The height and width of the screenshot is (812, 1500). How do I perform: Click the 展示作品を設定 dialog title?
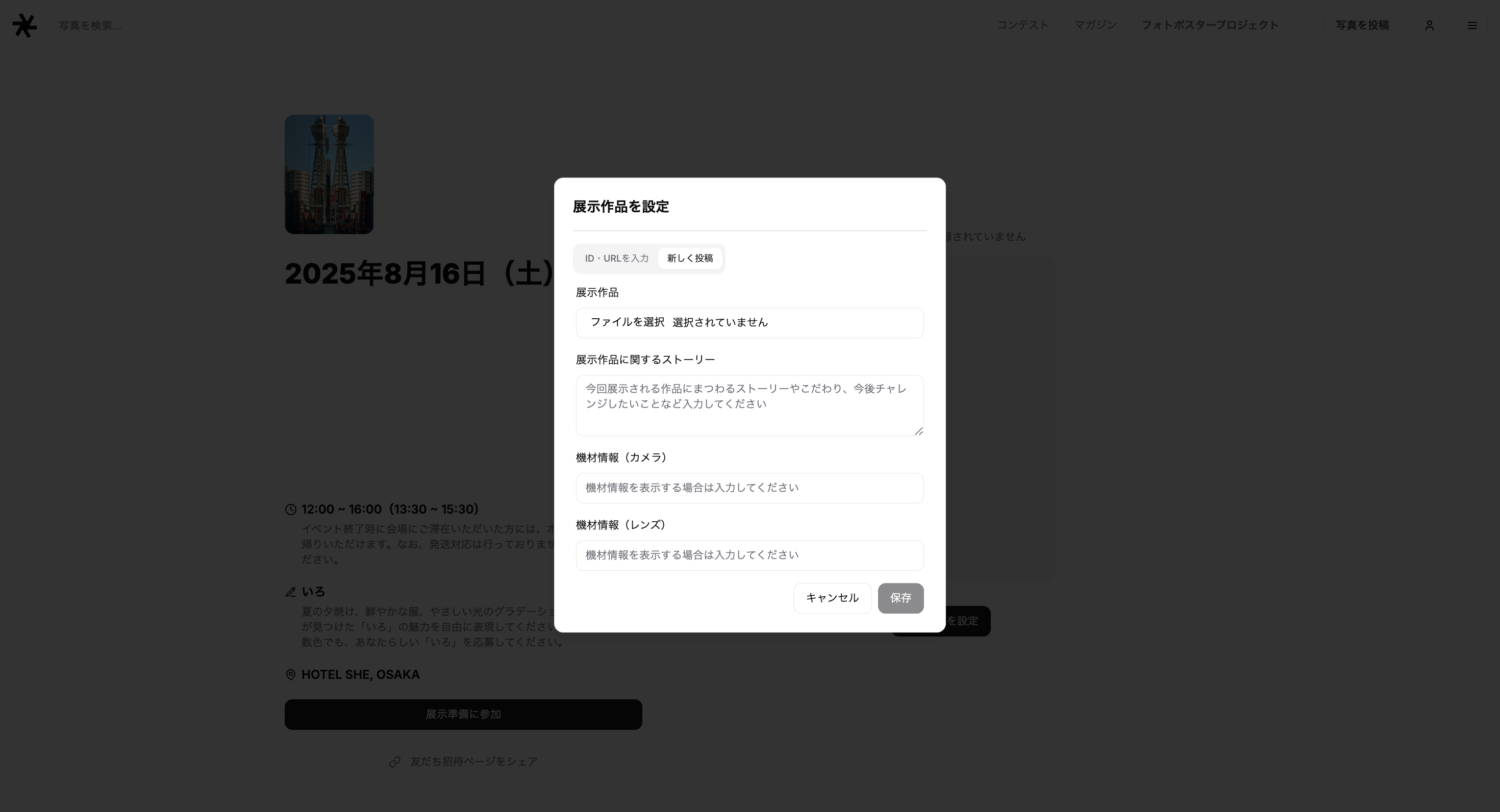click(x=621, y=207)
